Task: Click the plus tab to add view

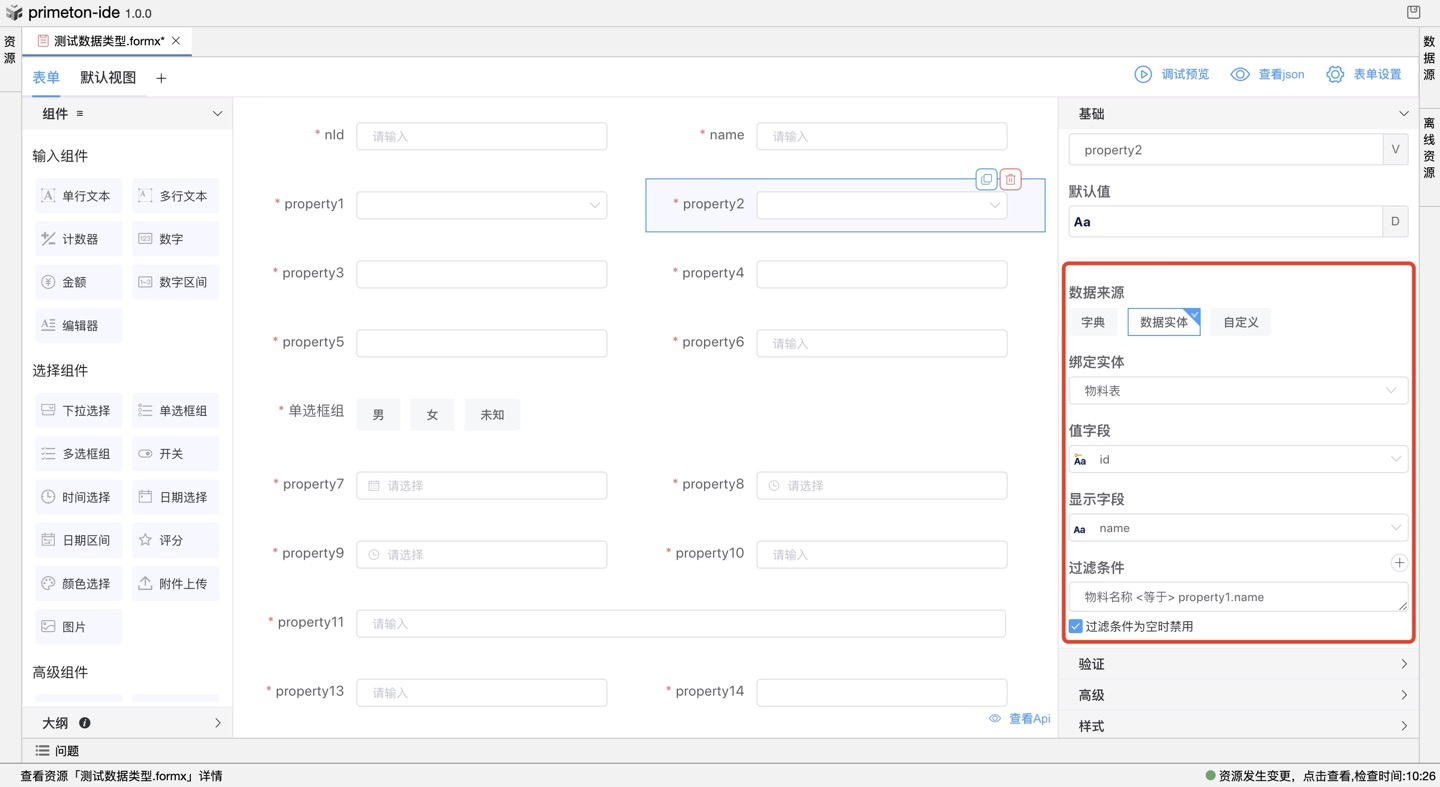Action: pyautogui.click(x=161, y=78)
